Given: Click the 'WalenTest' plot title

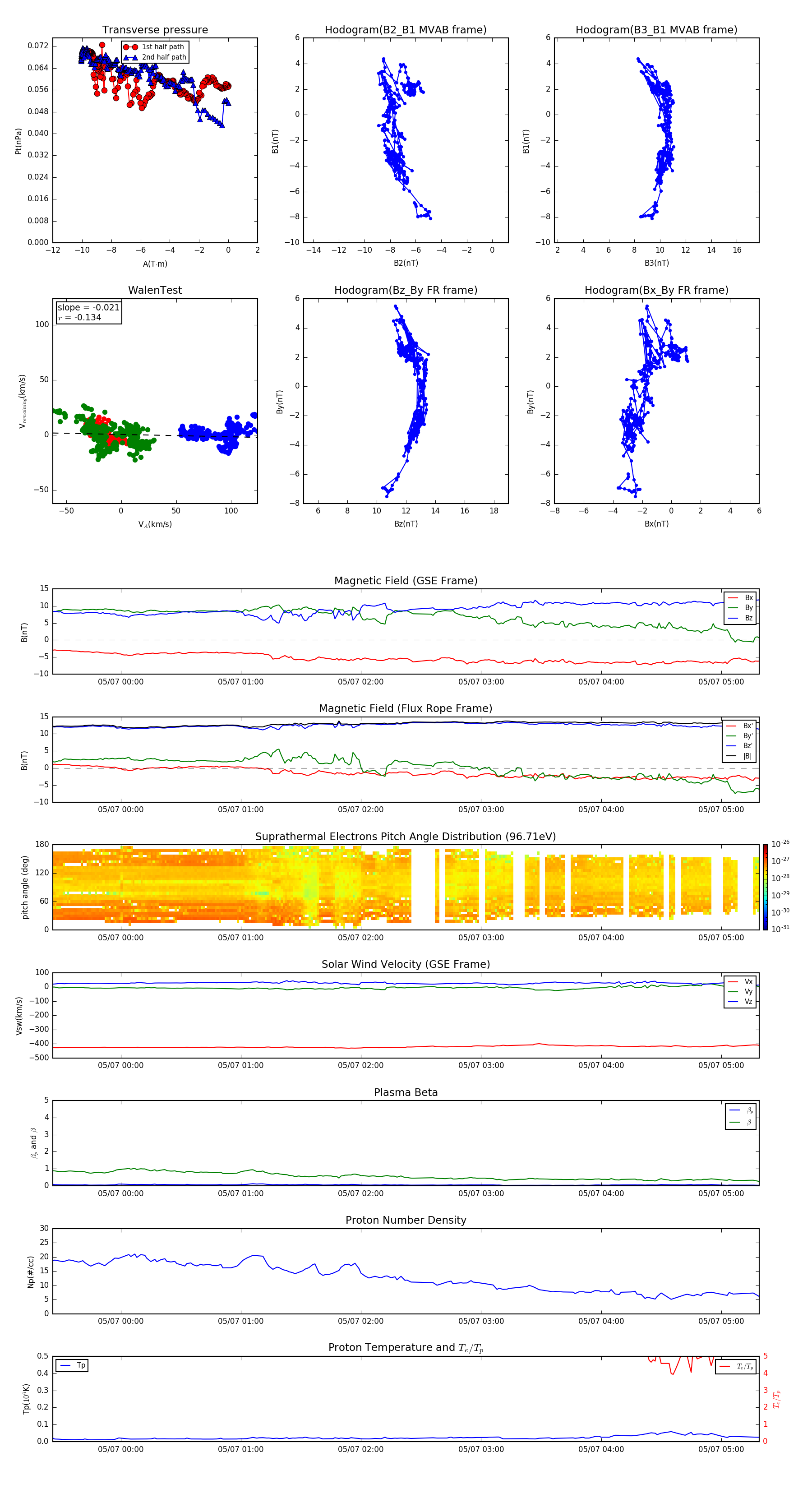Looking at the screenshot, I should (x=155, y=290).
